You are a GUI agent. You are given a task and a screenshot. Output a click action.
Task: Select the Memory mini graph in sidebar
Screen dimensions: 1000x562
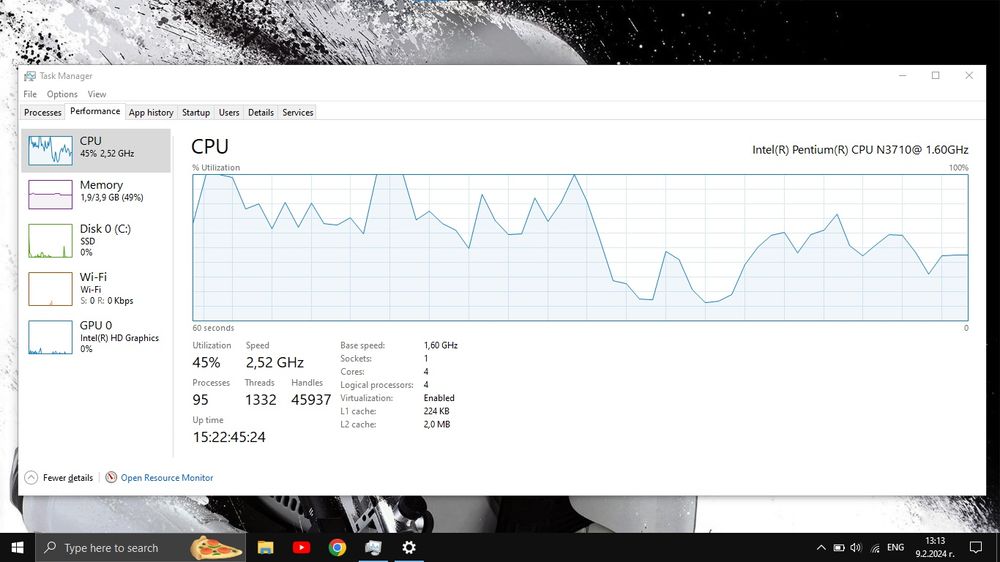50,194
